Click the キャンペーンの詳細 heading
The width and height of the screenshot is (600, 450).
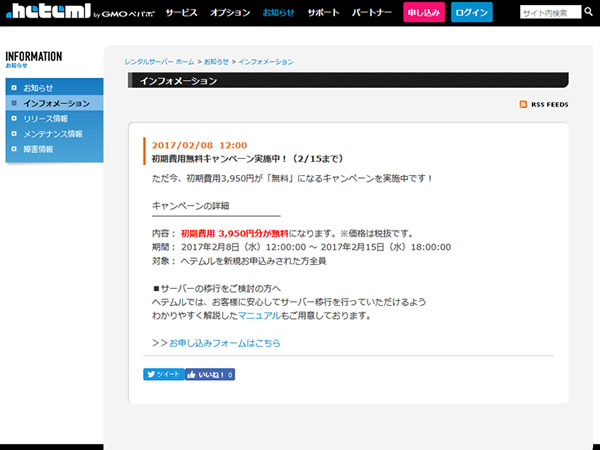pyautogui.click(x=191, y=206)
